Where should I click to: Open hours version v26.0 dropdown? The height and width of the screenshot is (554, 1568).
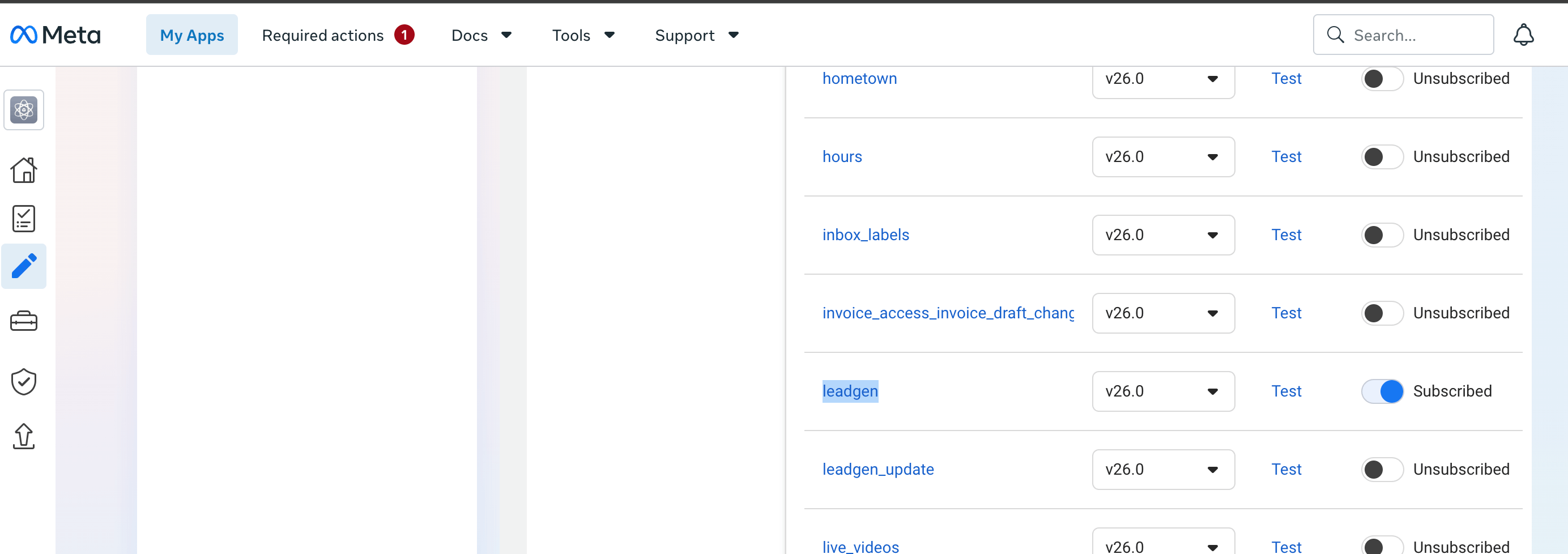pos(1163,157)
